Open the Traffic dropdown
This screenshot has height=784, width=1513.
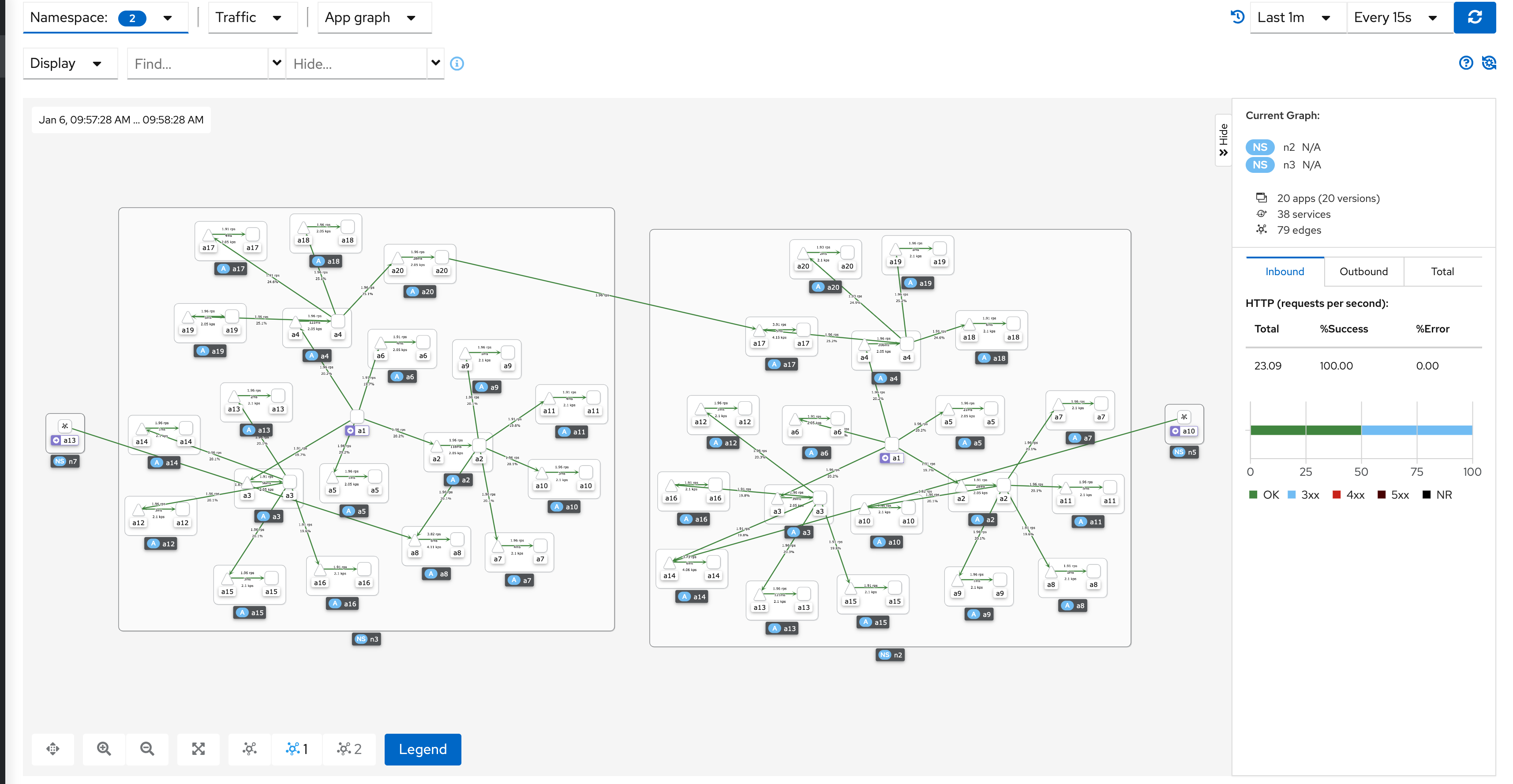coord(253,18)
